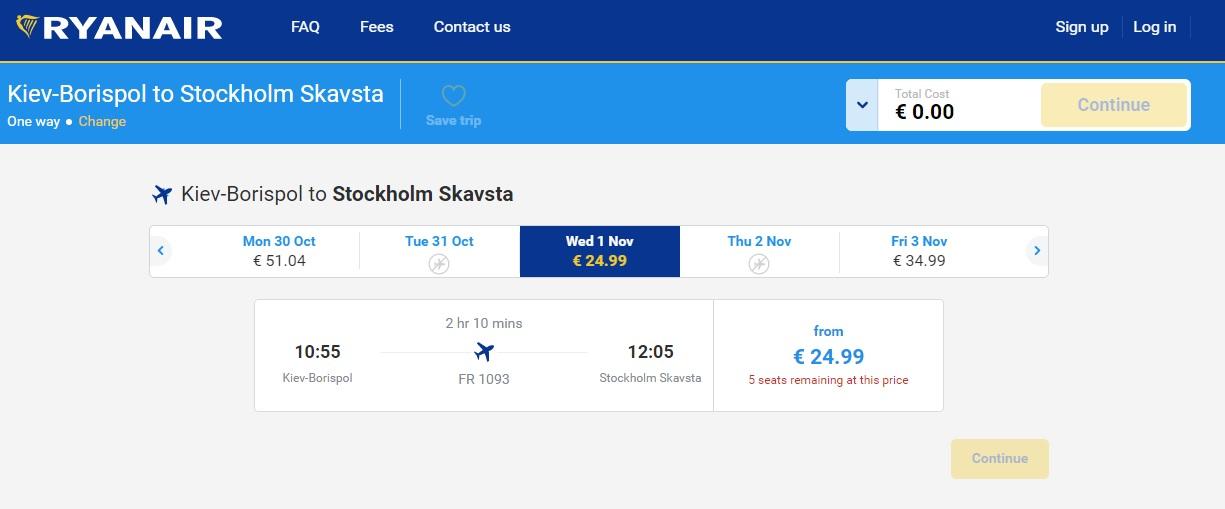This screenshot has height=509, width=1225.
Task: Open the Fees menu item
Action: (377, 27)
